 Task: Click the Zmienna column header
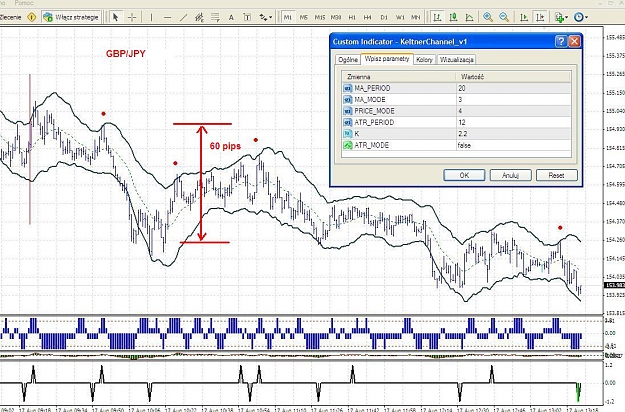click(399, 77)
